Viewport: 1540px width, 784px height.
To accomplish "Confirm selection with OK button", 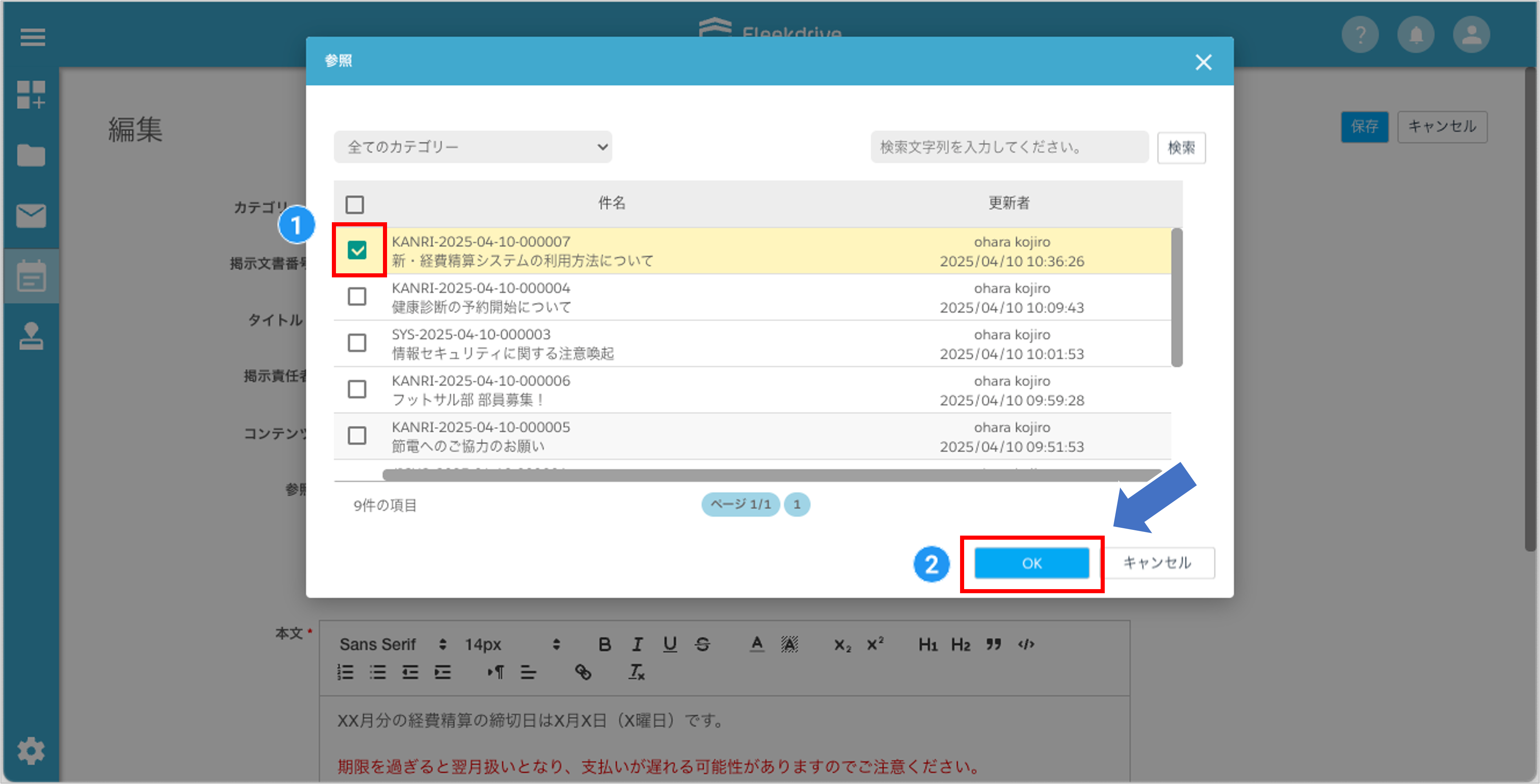I will point(1032,563).
